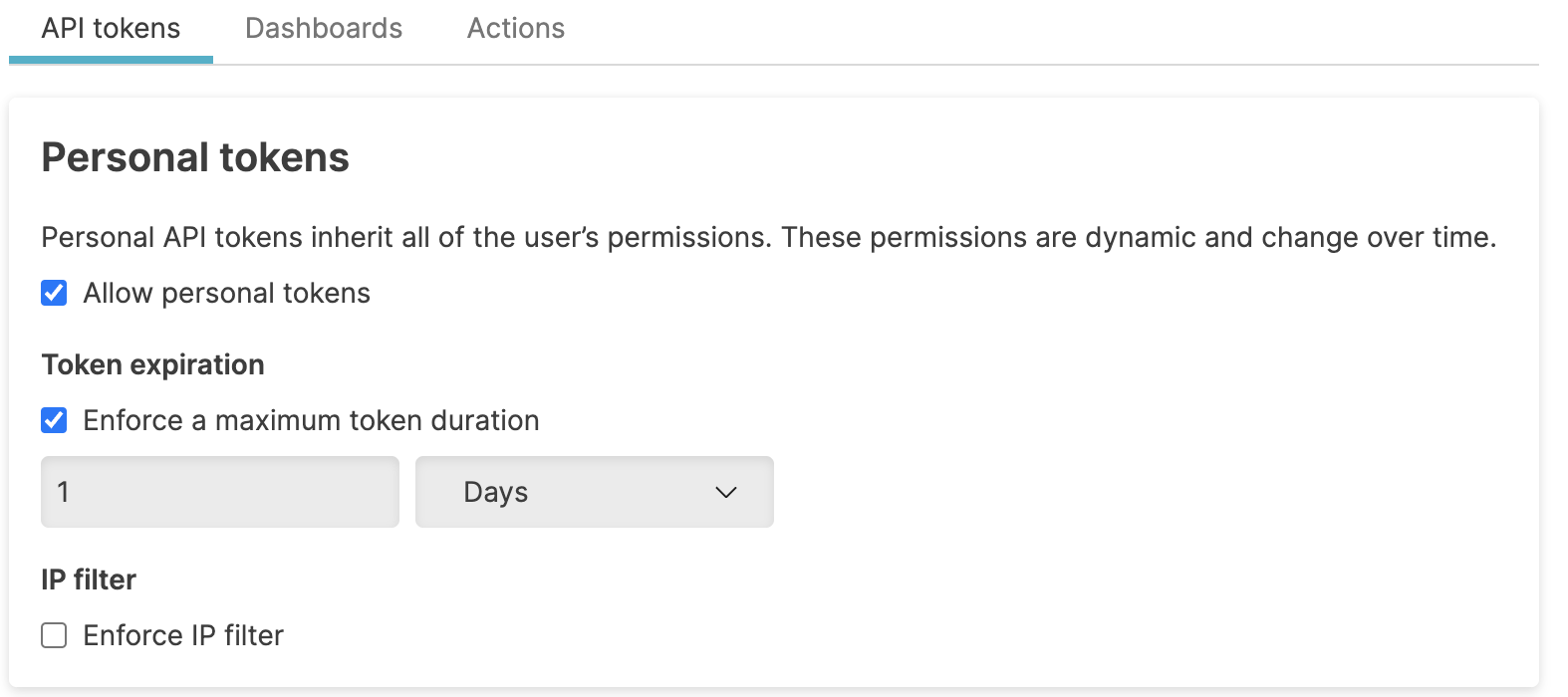
Task: Switch to the Dashboards tab
Action: [x=324, y=29]
